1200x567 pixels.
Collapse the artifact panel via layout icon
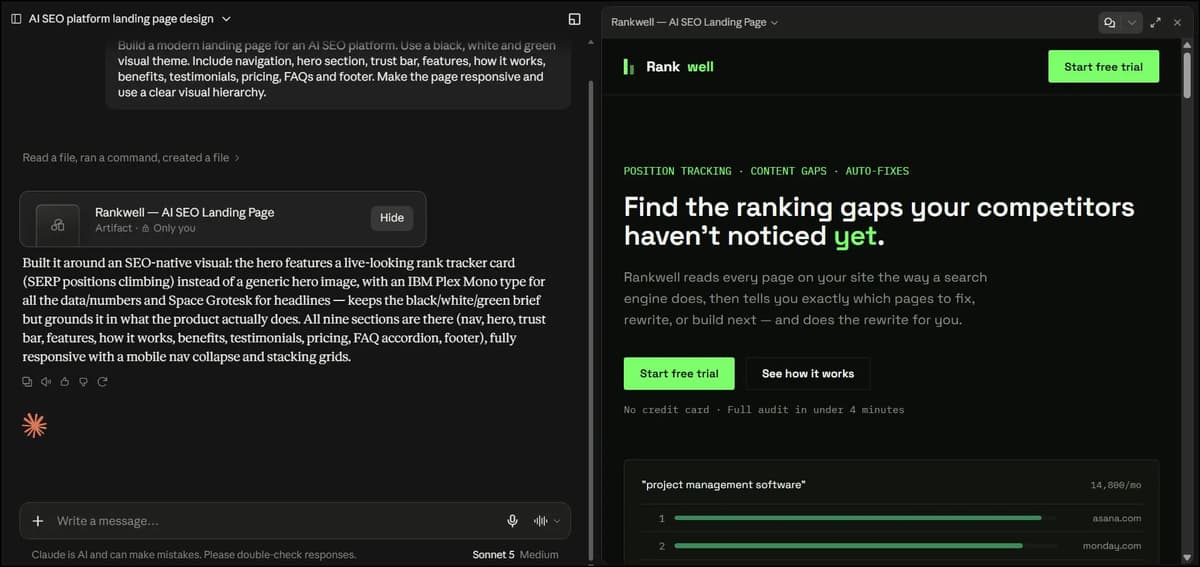tap(574, 19)
